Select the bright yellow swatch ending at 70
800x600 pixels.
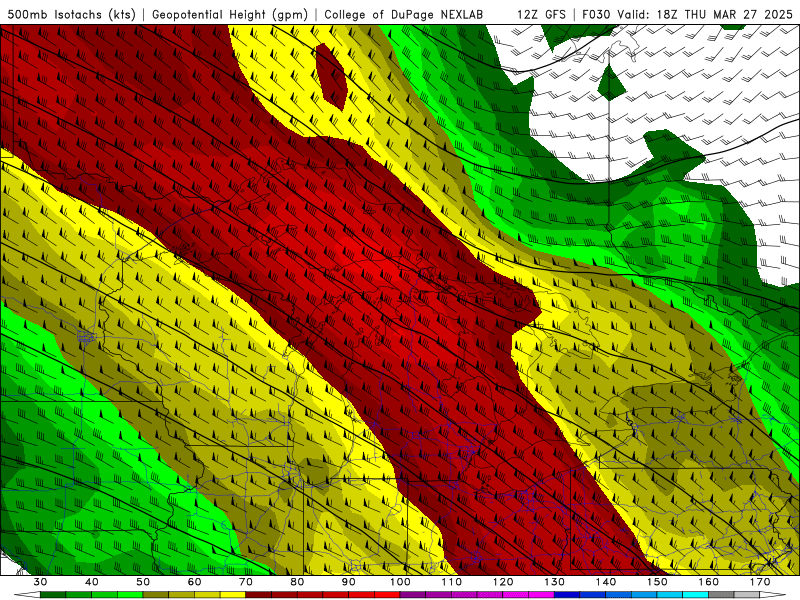point(233,595)
